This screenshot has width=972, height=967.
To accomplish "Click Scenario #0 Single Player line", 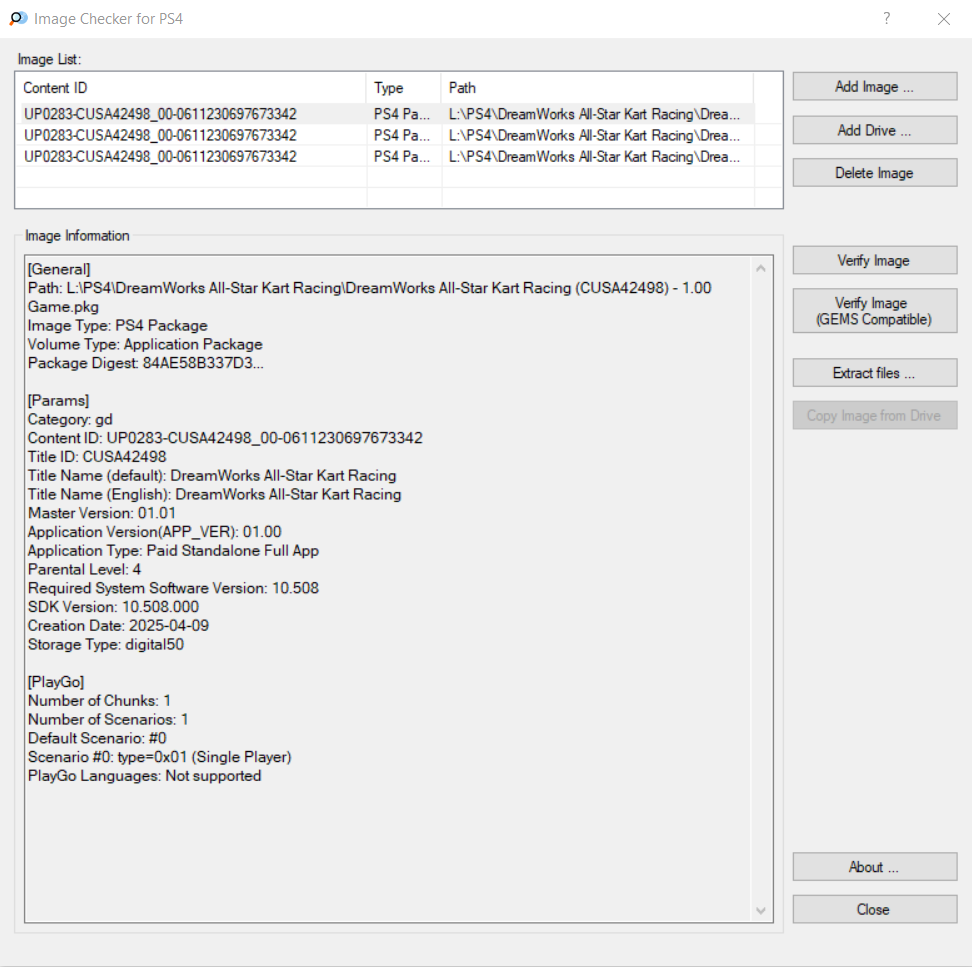I will (x=159, y=757).
